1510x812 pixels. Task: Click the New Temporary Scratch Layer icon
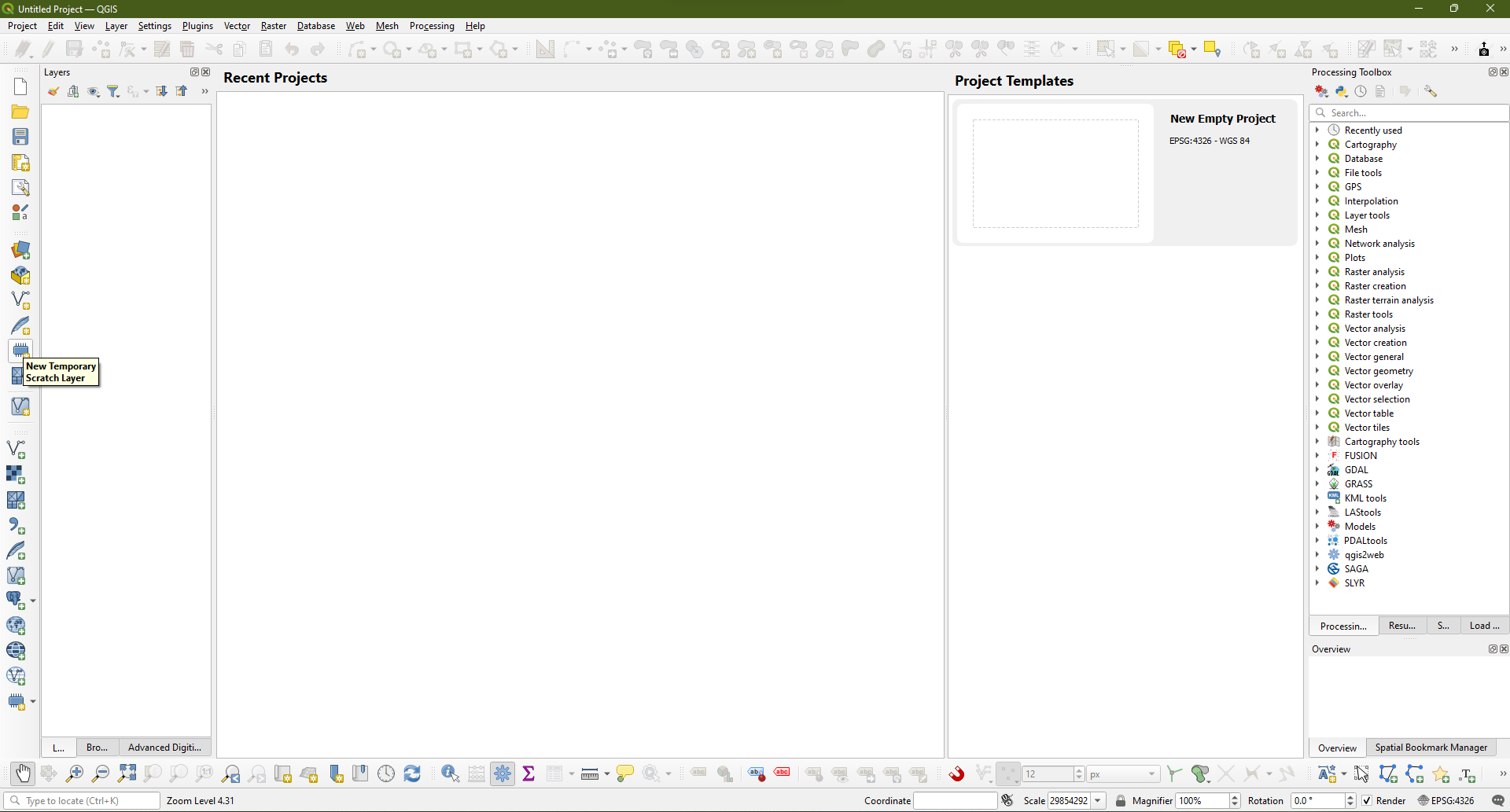(x=20, y=350)
